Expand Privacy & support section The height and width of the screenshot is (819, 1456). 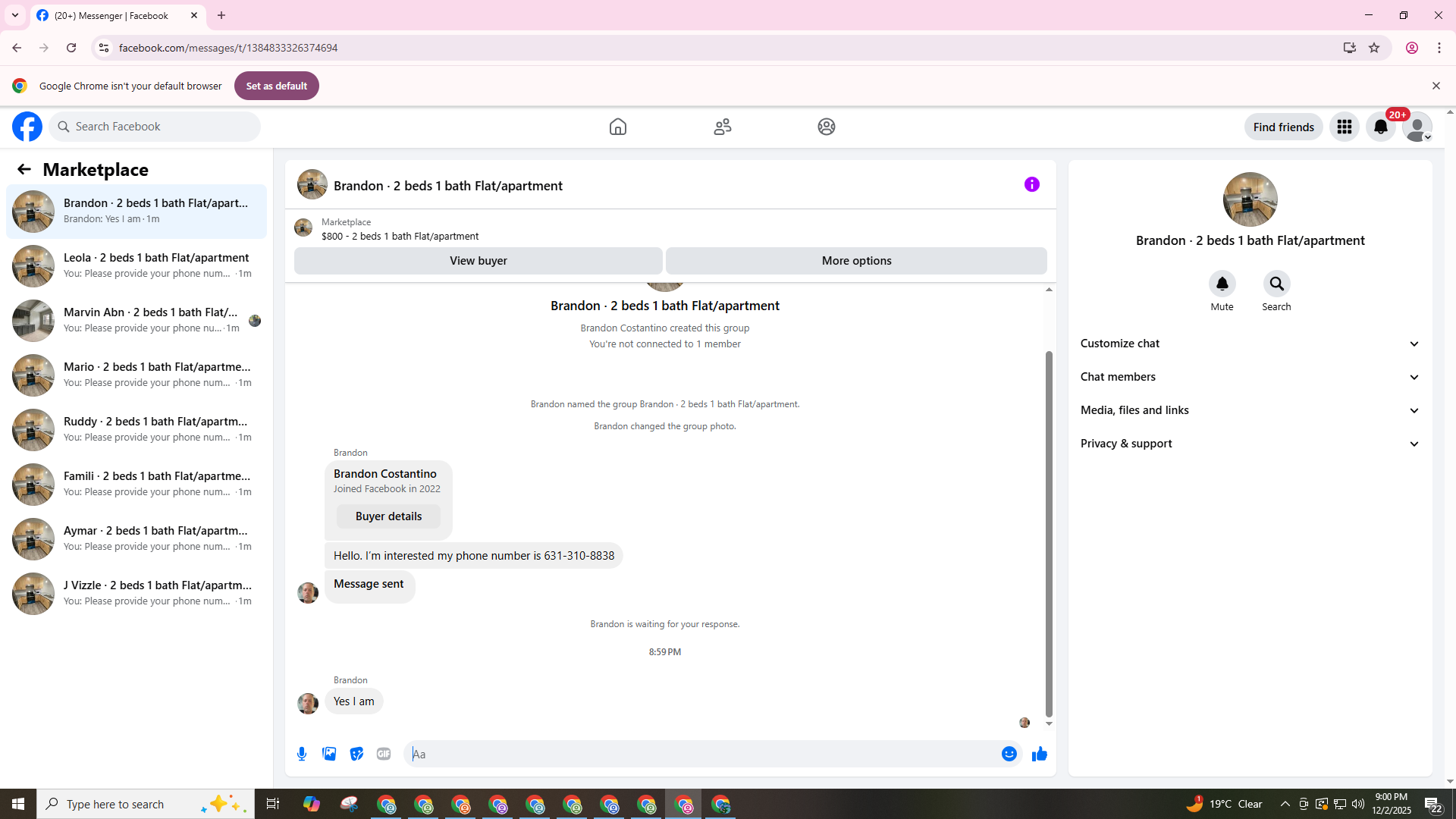tap(1250, 444)
